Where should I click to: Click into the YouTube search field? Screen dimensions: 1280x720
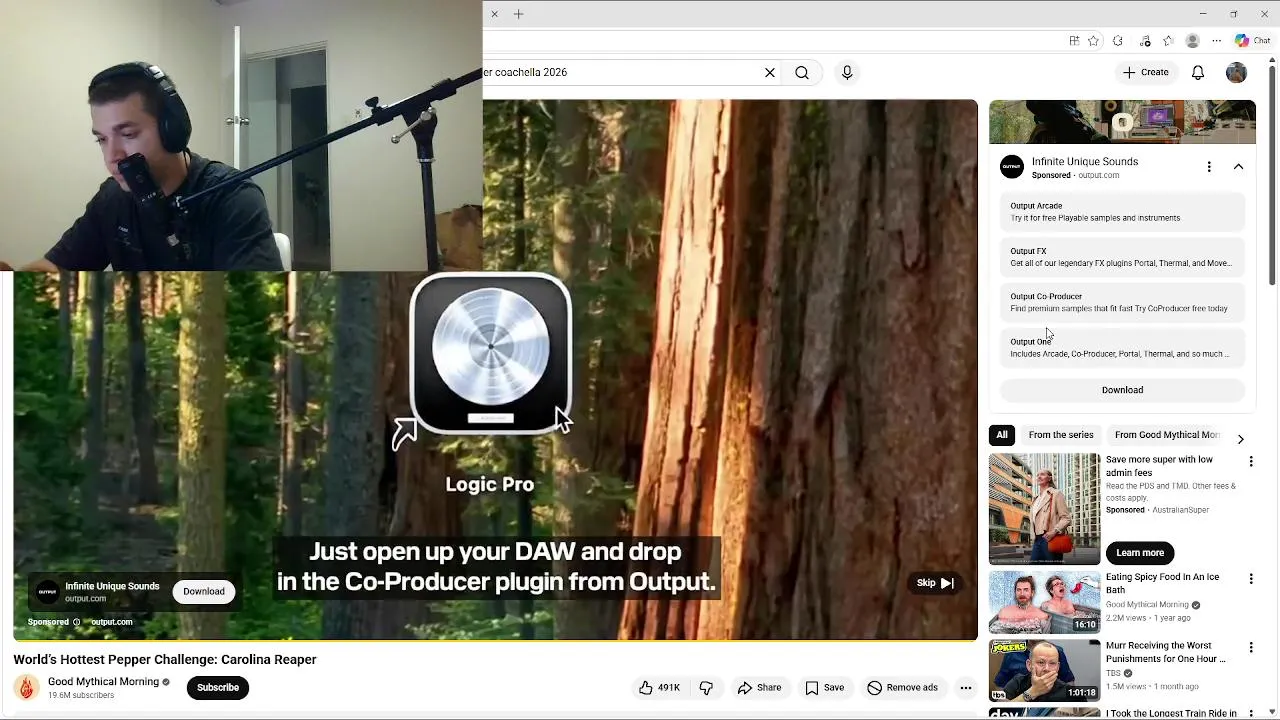pyautogui.click(x=620, y=72)
